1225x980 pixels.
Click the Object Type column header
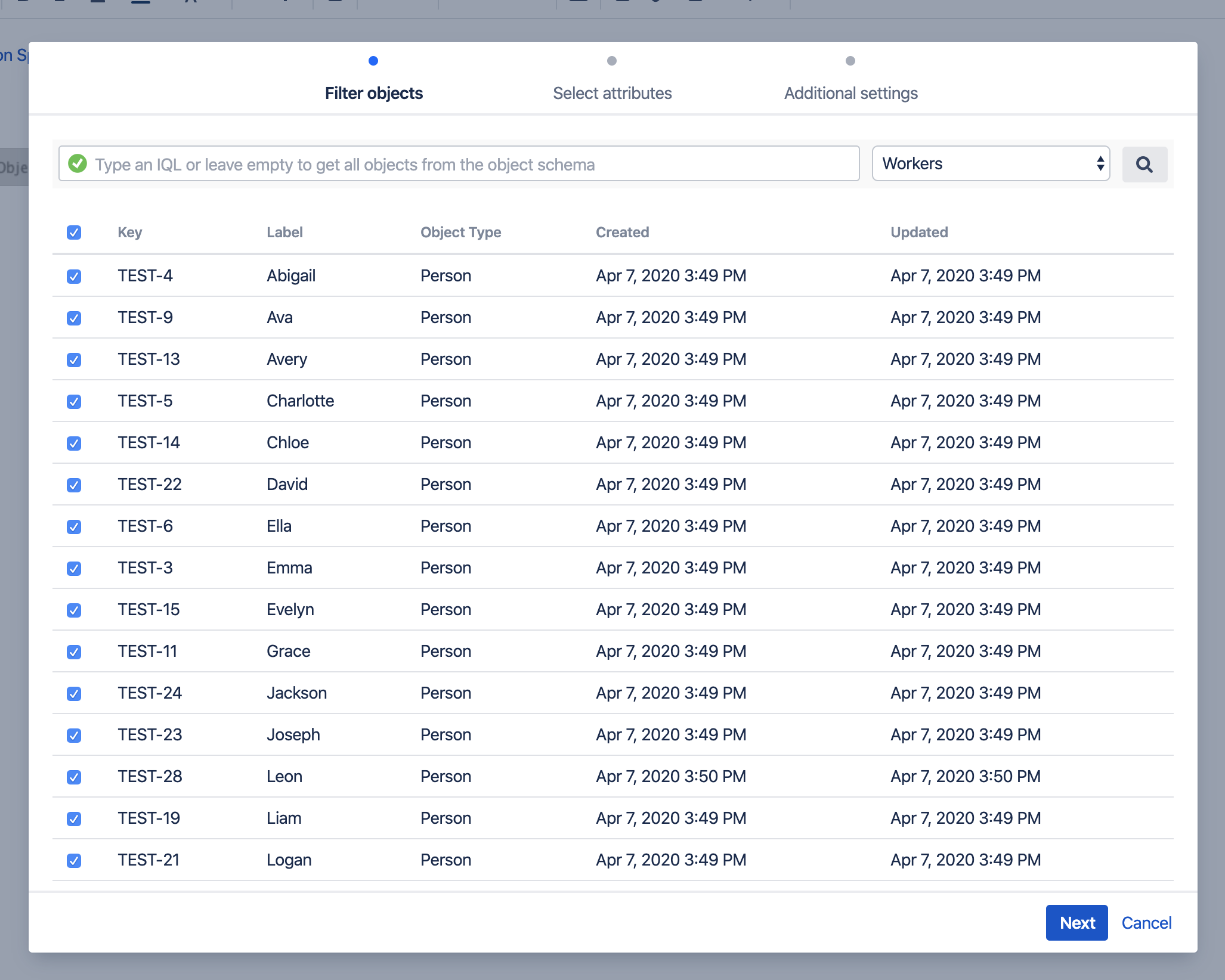pos(460,232)
